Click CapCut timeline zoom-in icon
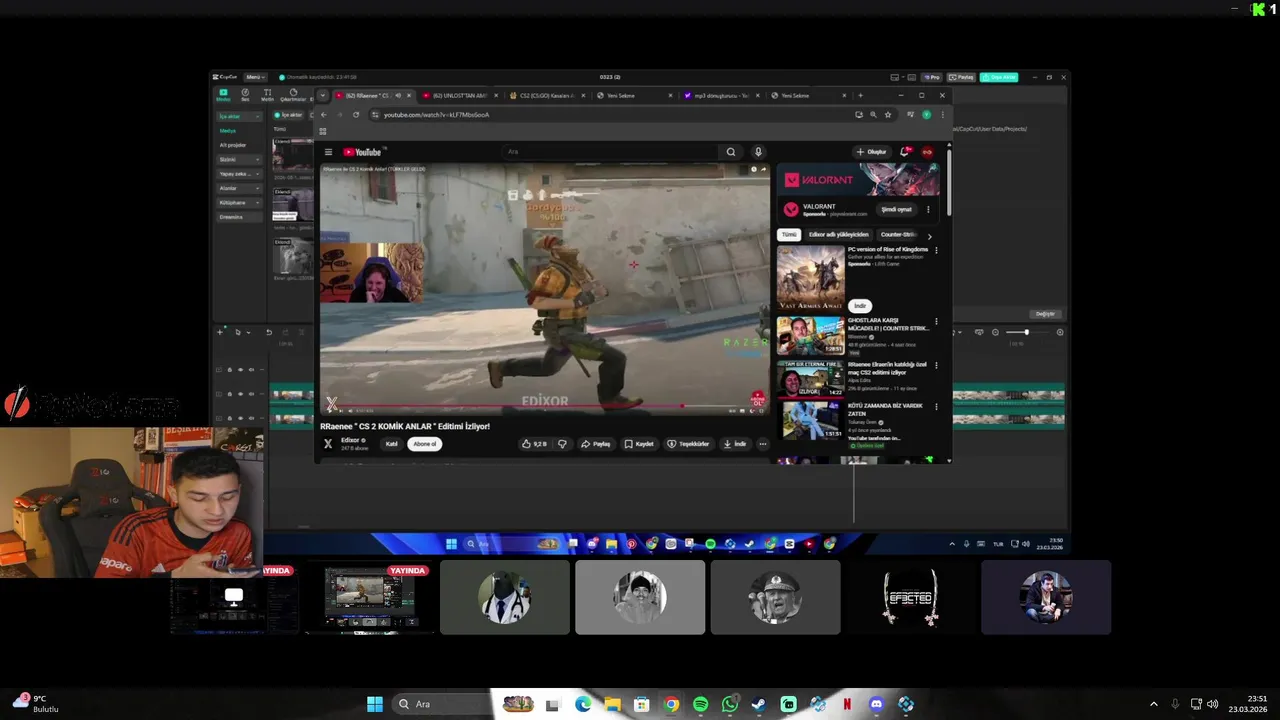This screenshot has width=1280, height=720. (x=1060, y=332)
